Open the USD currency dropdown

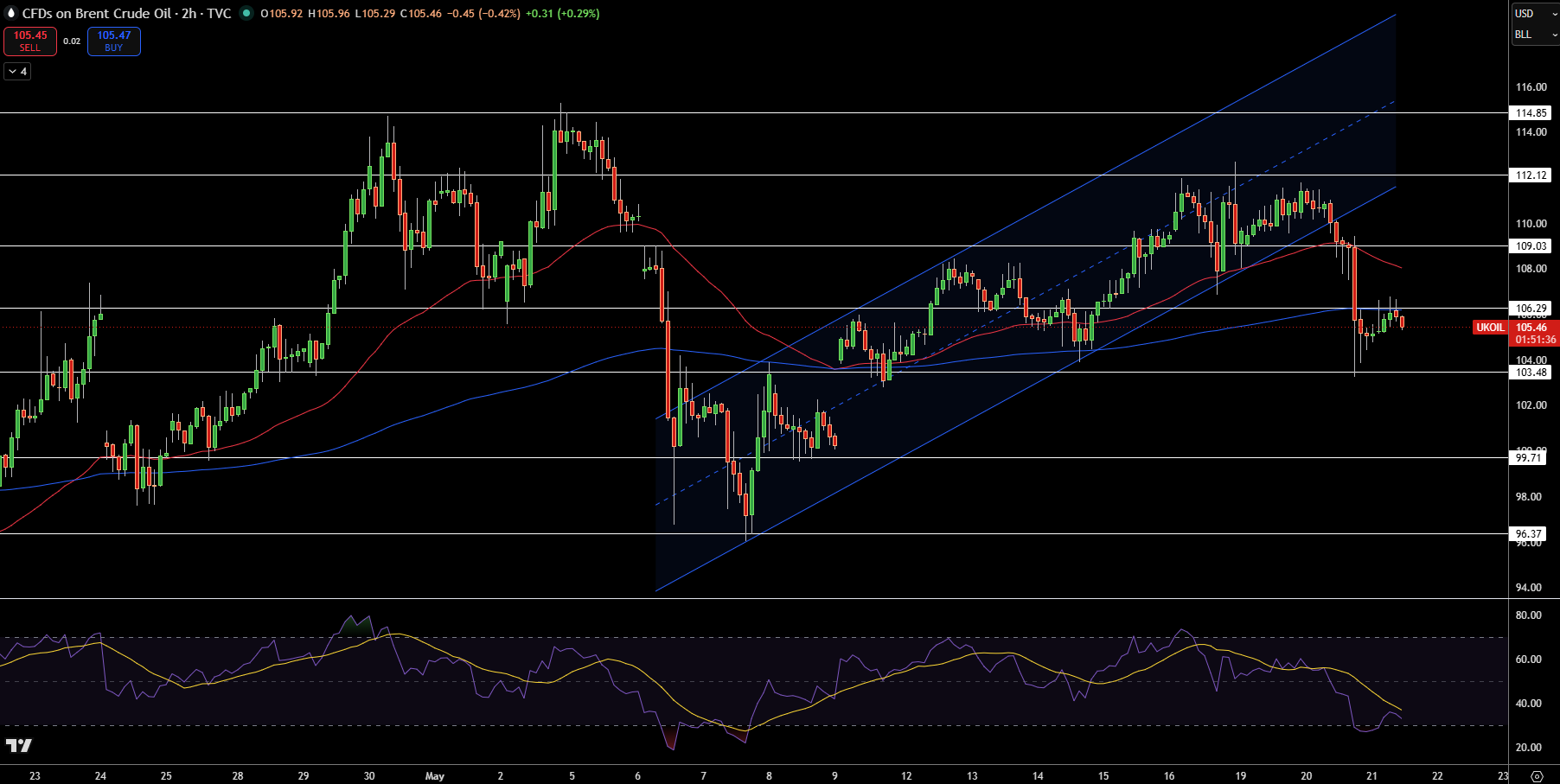(1535, 14)
